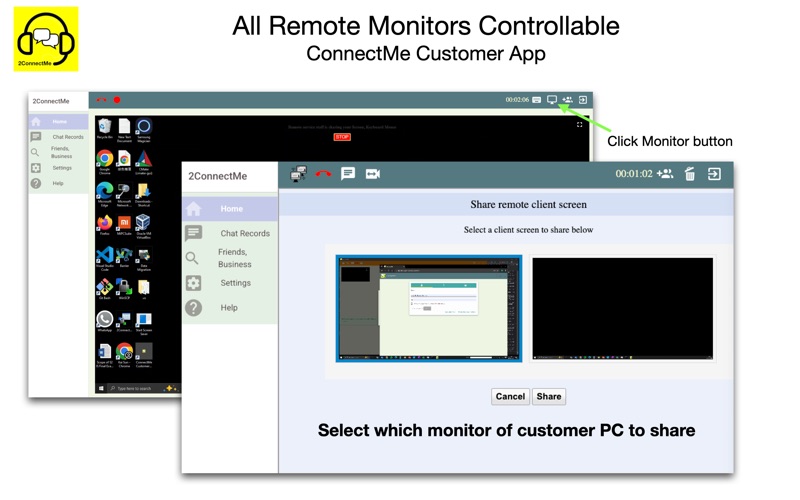Click 'Select a client screen to share below' text

[529, 230]
